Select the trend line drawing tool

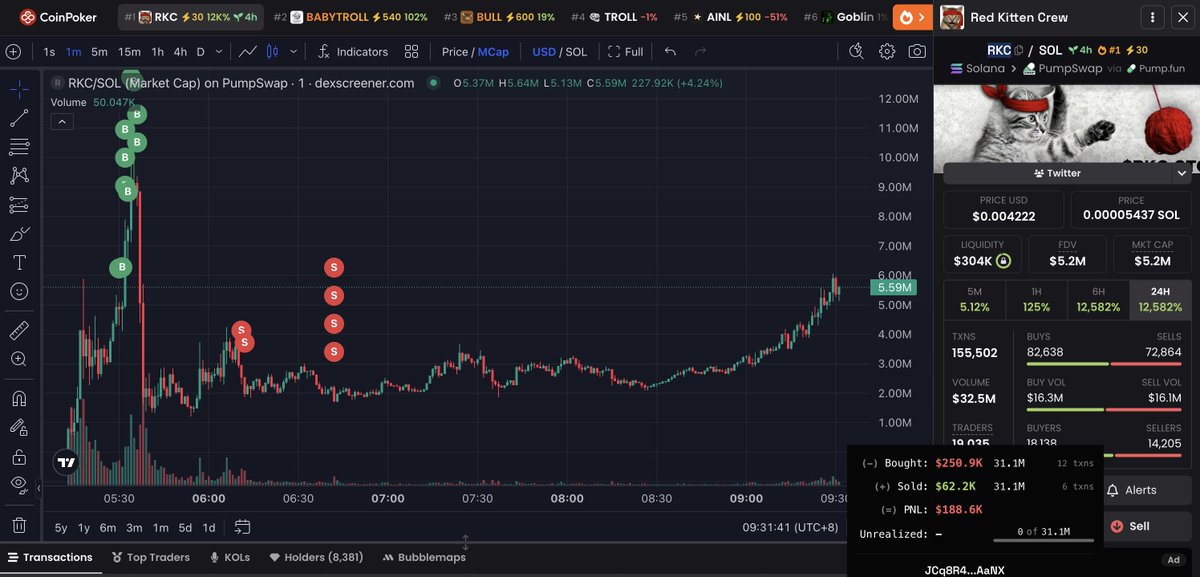19,118
